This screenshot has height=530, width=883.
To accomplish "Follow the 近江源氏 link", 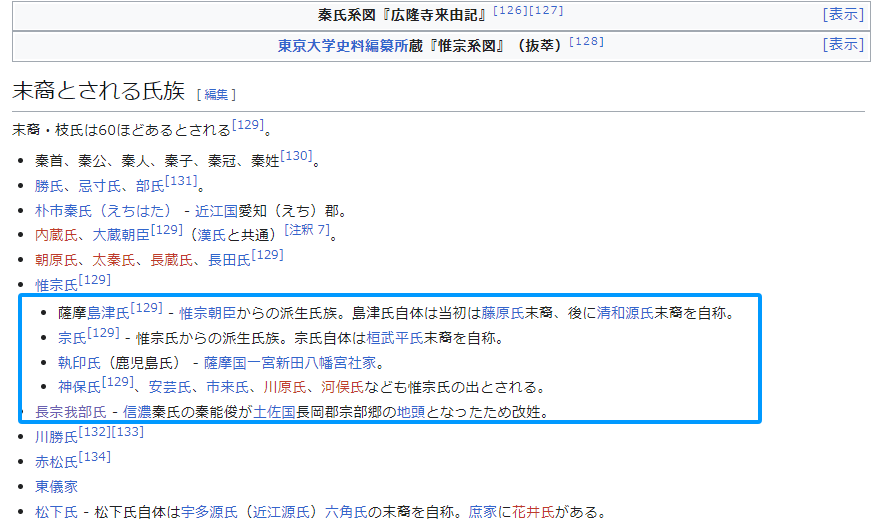I will [x=281, y=512].
